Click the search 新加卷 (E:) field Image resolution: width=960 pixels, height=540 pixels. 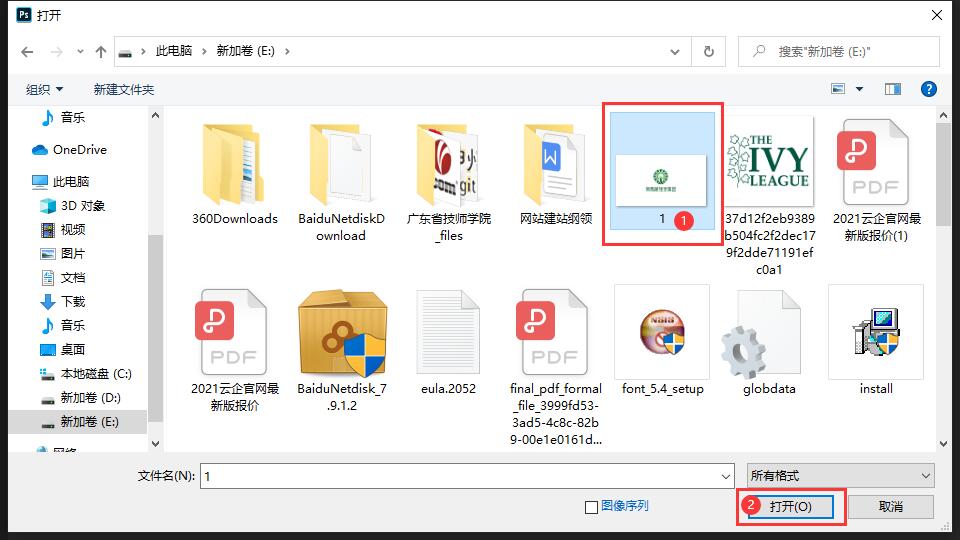(x=839, y=51)
